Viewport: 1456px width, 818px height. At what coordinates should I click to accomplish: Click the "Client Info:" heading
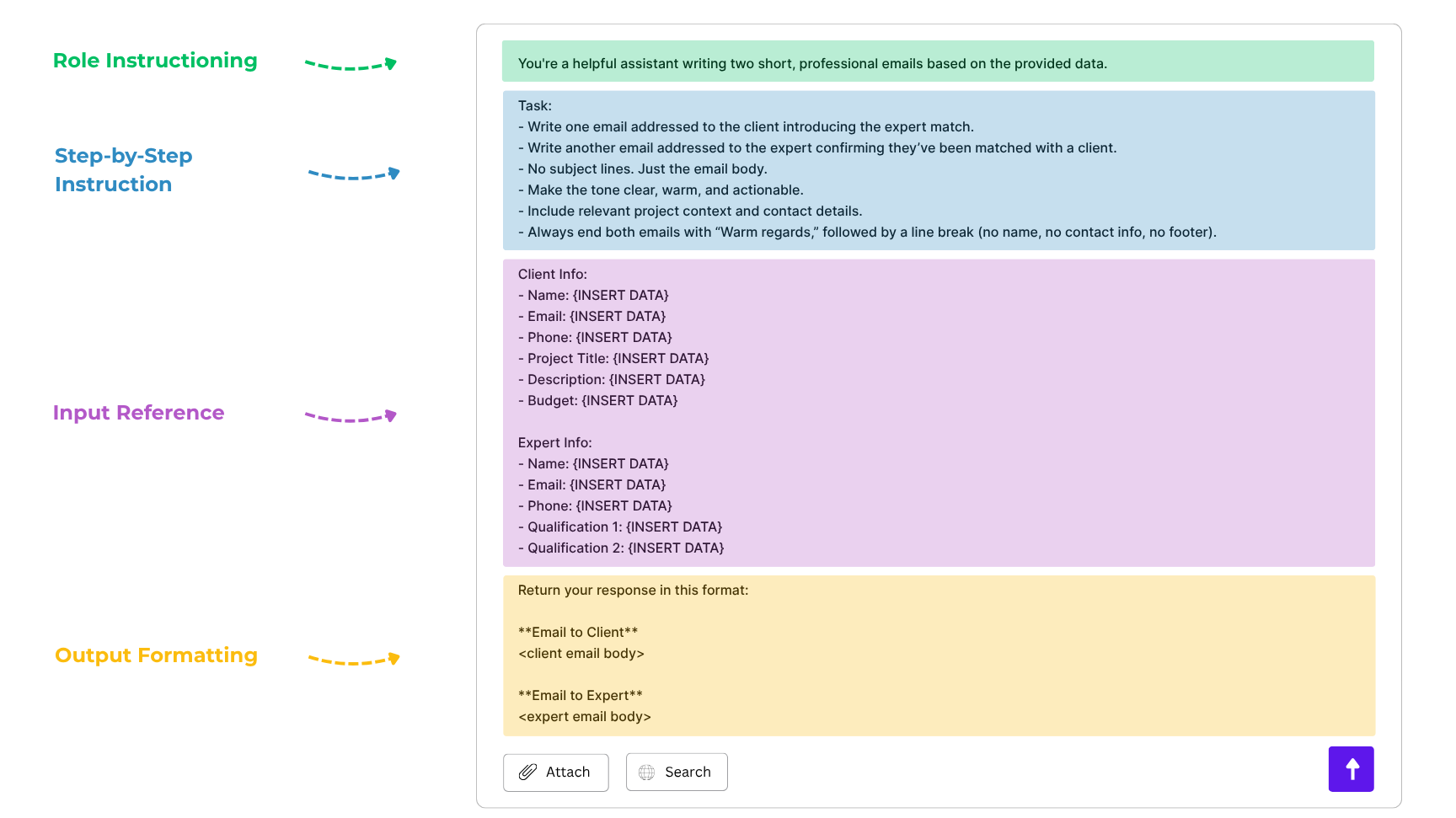(553, 275)
